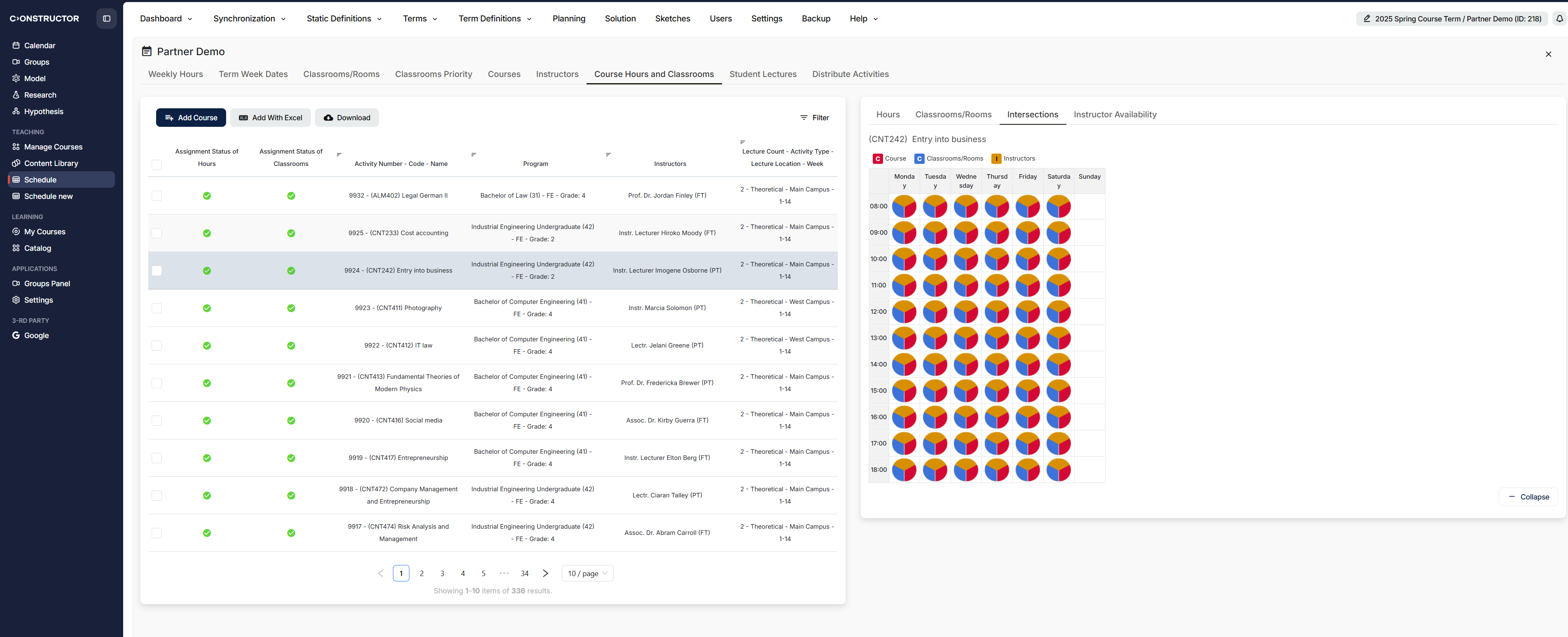The width and height of the screenshot is (1568, 637).
Task: Open the Hours panel tab
Action: click(888, 114)
